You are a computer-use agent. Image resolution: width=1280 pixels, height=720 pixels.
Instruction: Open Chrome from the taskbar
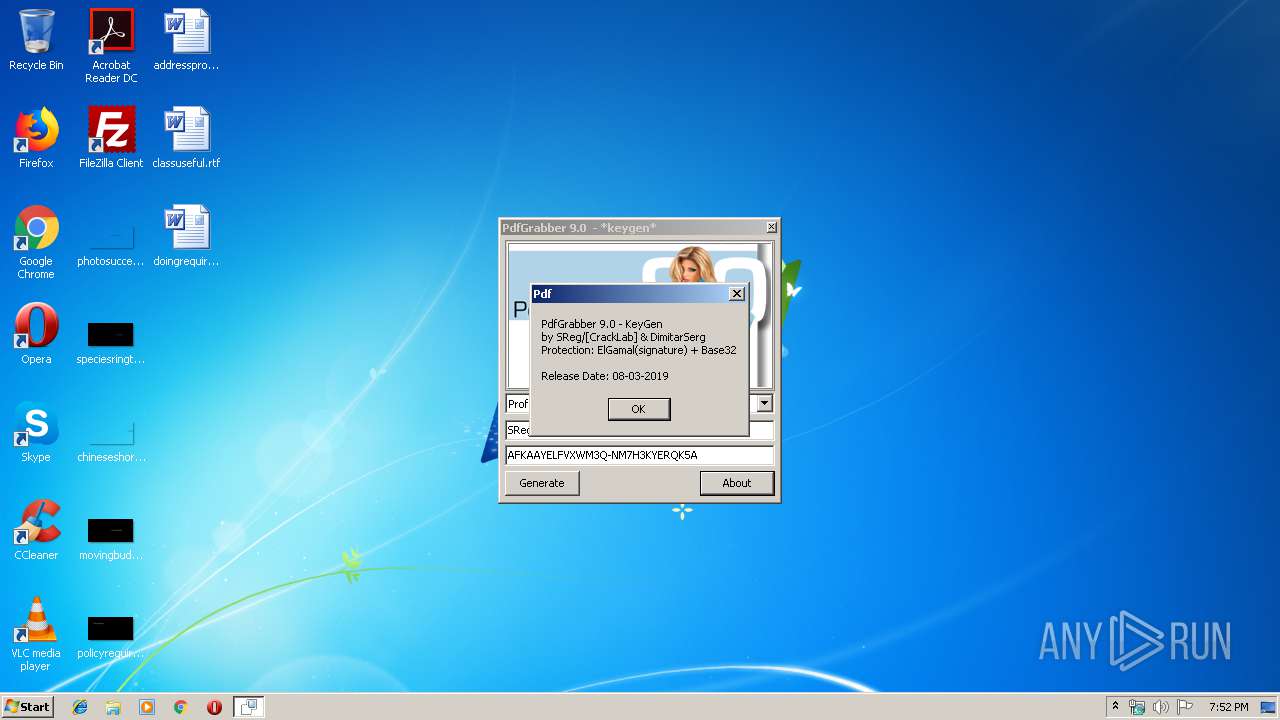[180, 707]
